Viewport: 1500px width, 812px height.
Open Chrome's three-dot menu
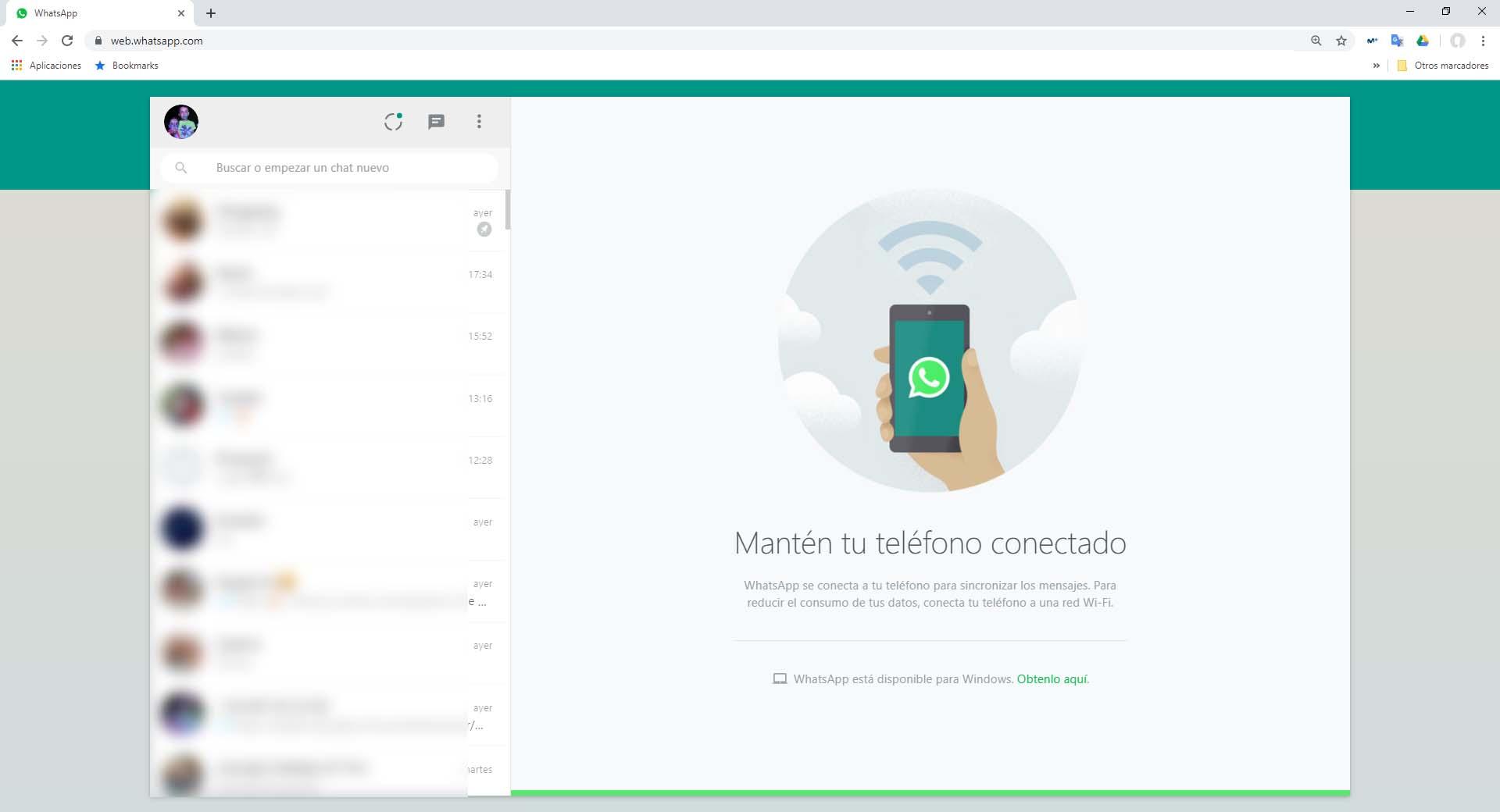[x=1483, y=41]
